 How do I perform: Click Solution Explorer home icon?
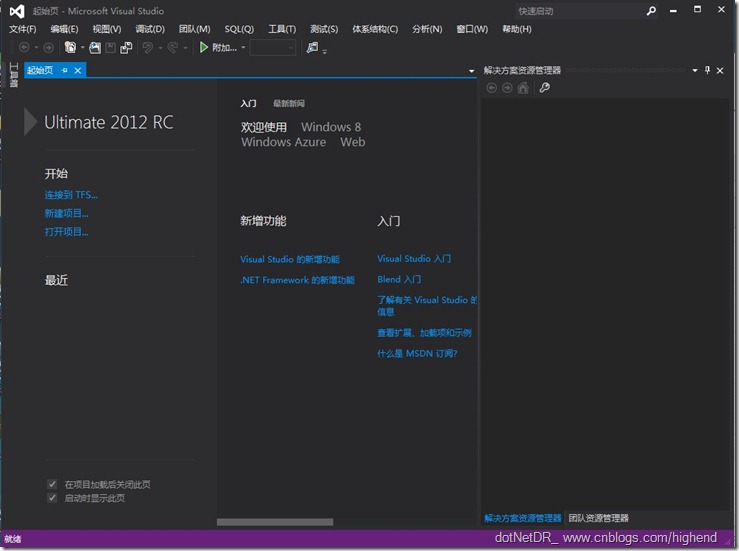[x=523, y=88]
